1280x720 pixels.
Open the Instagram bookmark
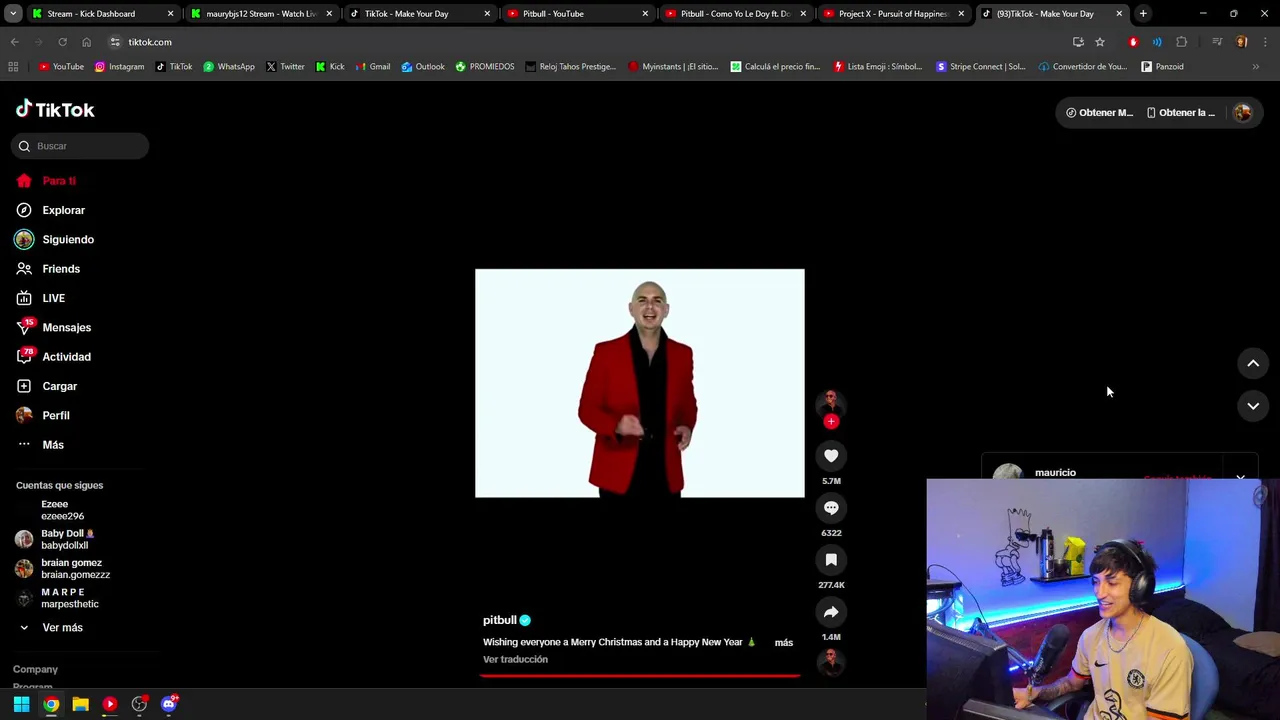point(120,67)
